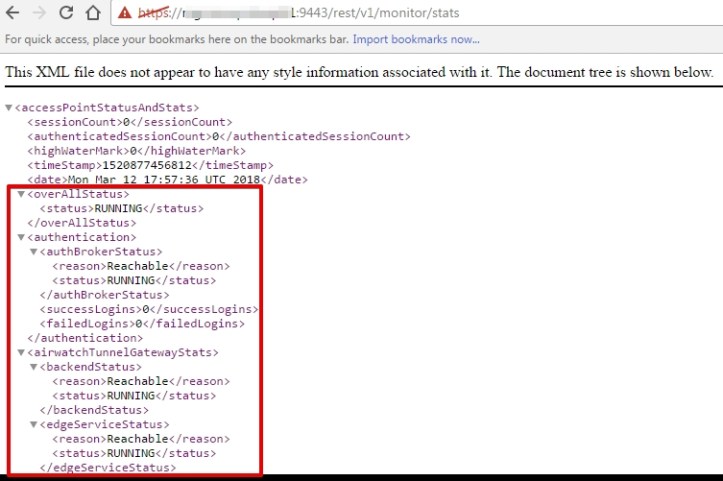Open the Import bookmarks now link
The image size is (723, 481).
417,40
